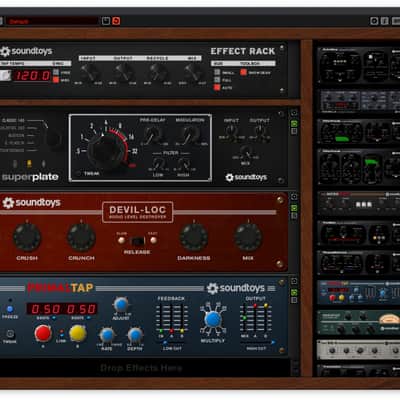Toggle the Show/Hide toolbox button
The height and width of the screenshot is (400, 400).
pos(244,72)
